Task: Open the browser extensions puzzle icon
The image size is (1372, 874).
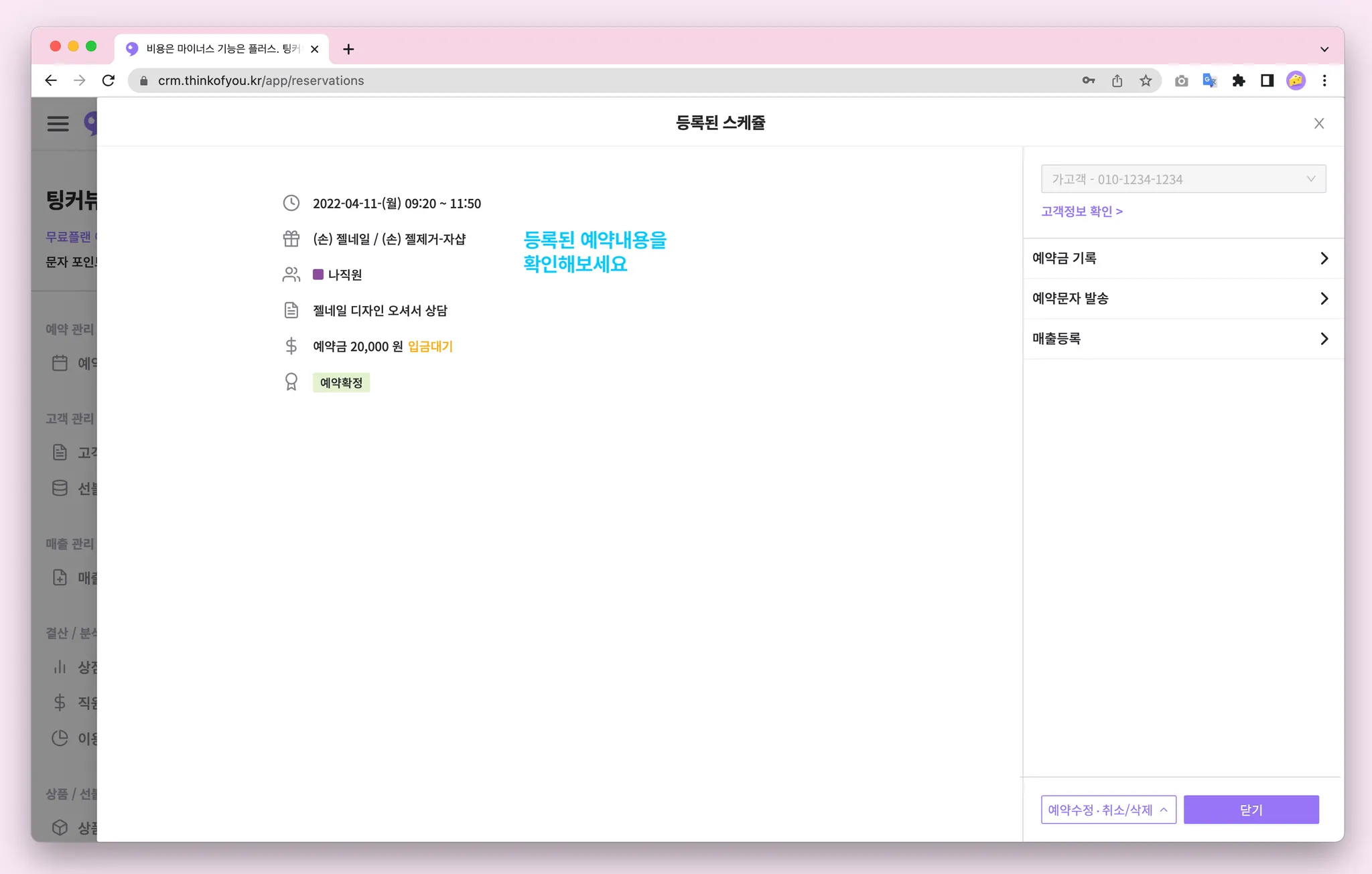Action: click(1238, 80)
